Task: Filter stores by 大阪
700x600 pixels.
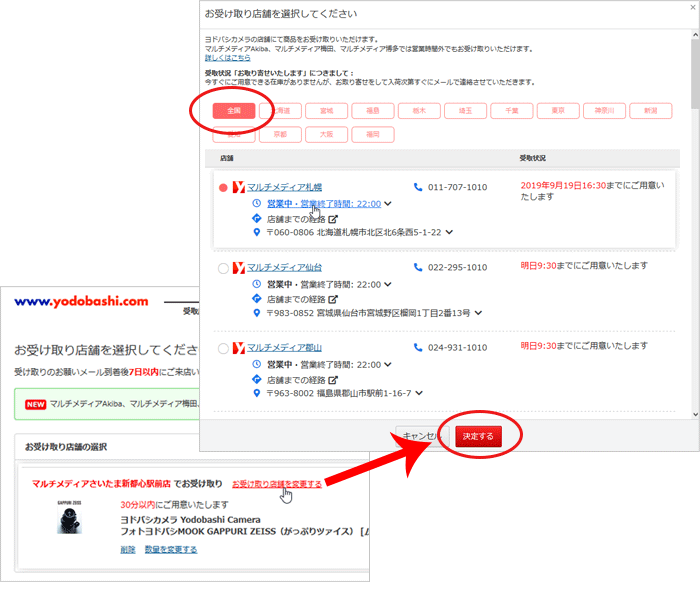Action: point(326,134)
